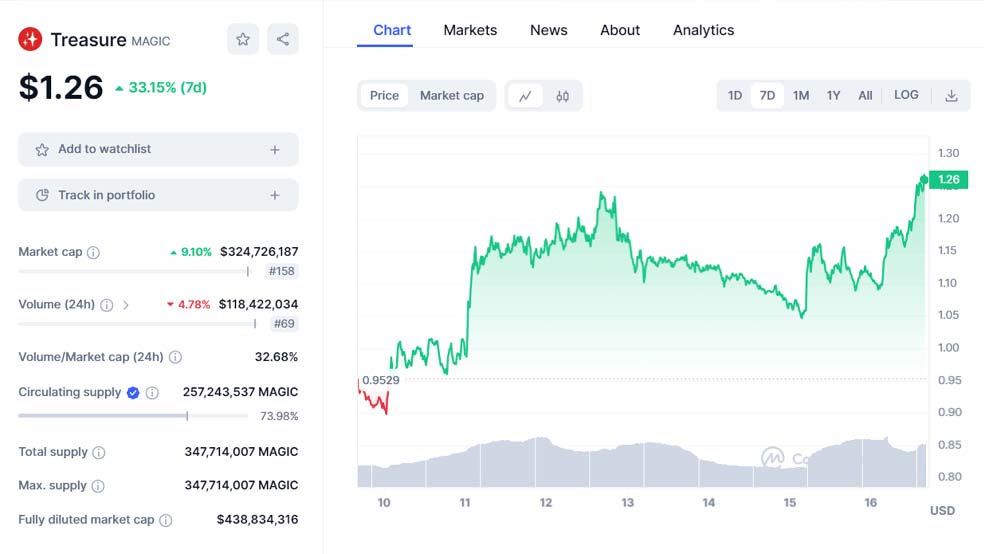
Task: Click the date label 13 on x-axis
Action: click(628, 503)
